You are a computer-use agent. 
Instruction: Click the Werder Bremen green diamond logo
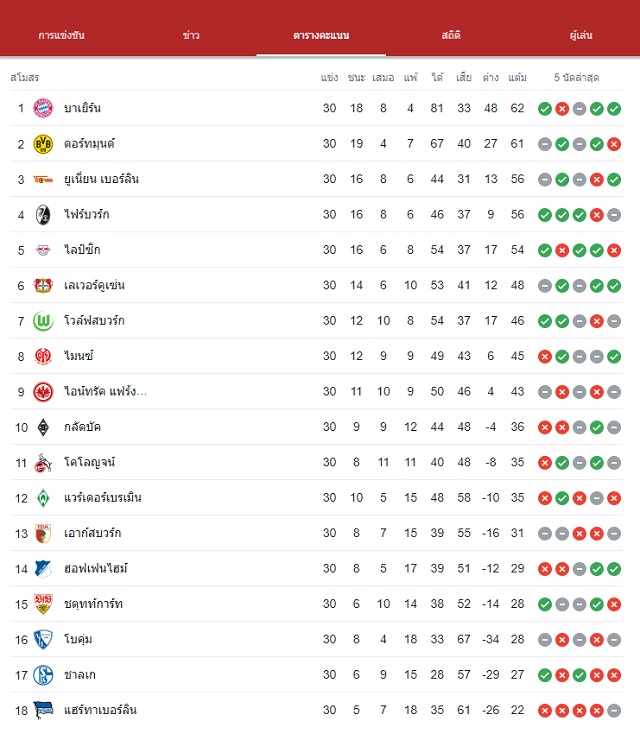[x=43, y=498]
